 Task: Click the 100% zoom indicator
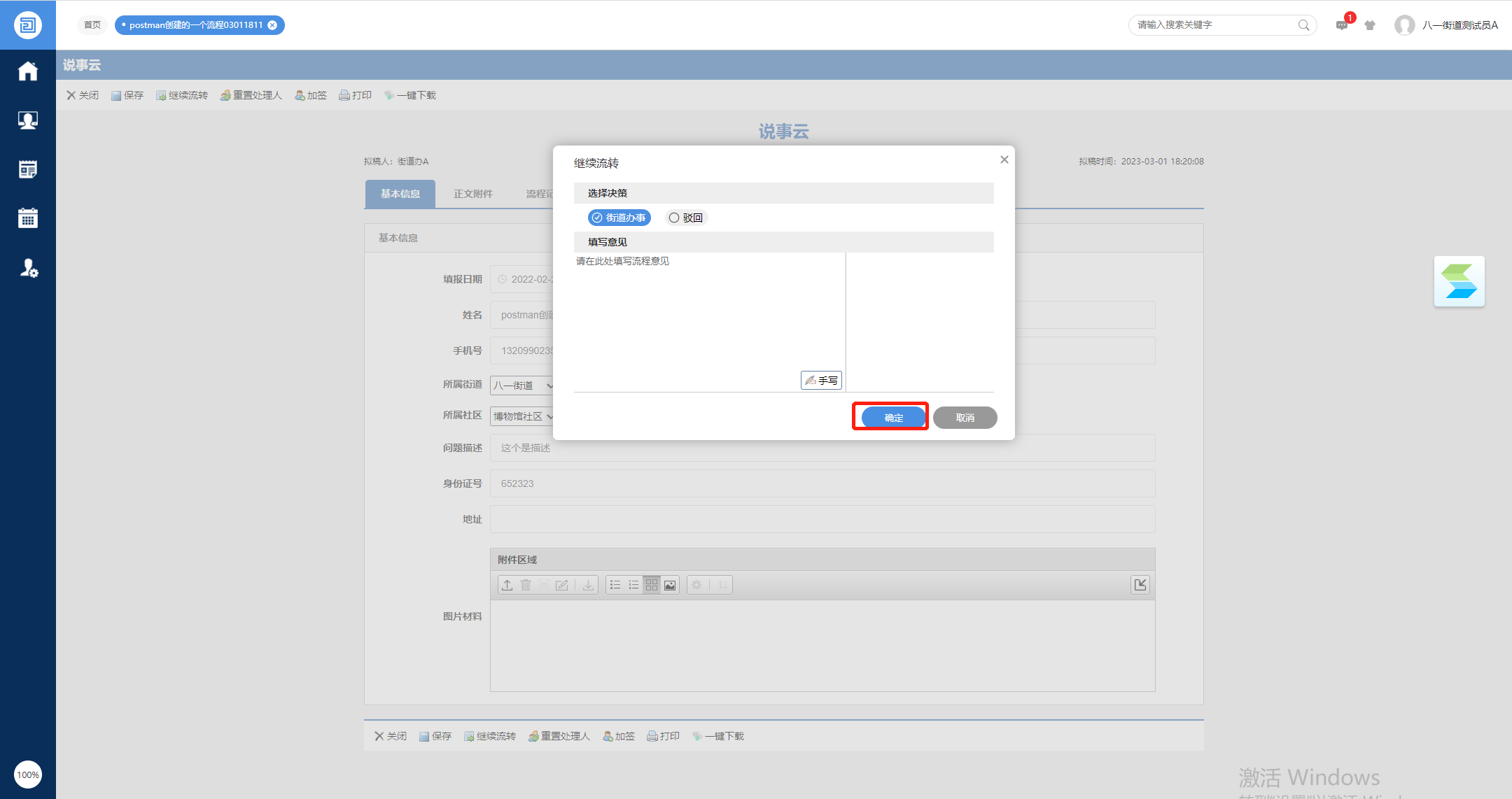(28, 775)
